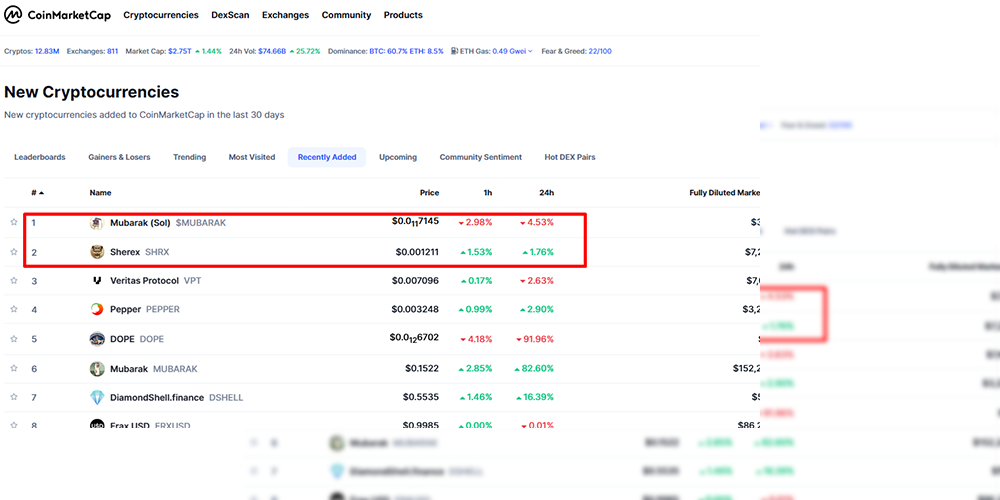Viewport: 1000px width, 500px height.
Task: Click Mubarak's 24h change 82.60%
Action: point(534,369)
